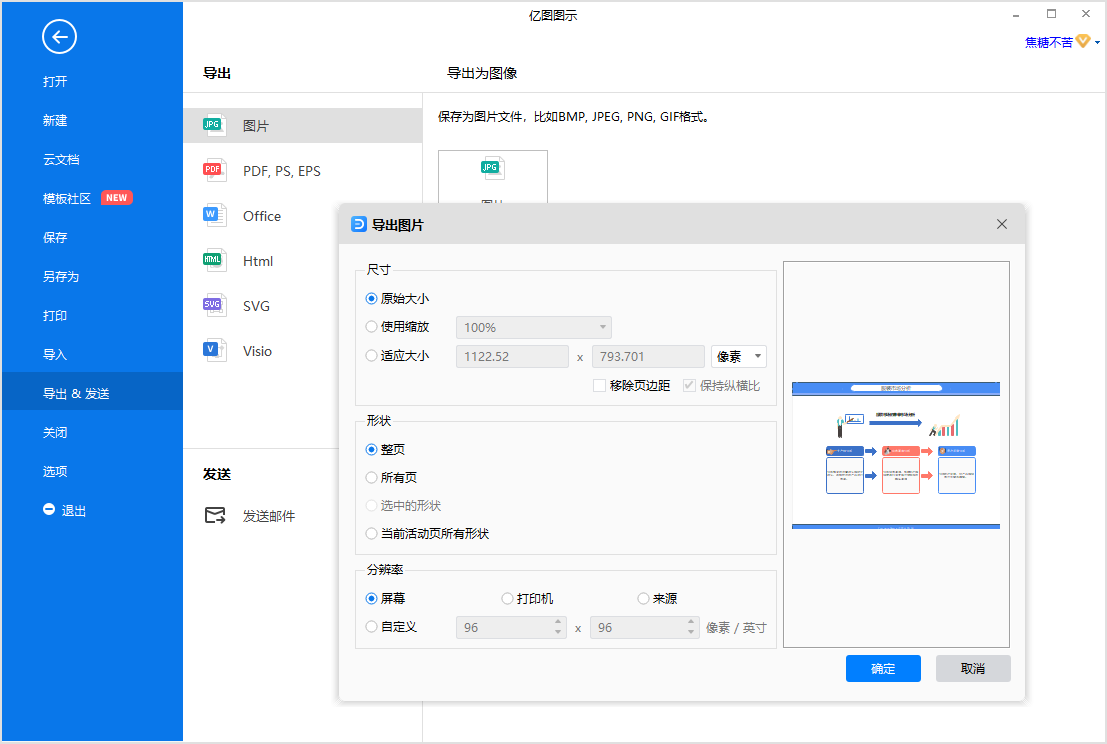
Task: Click the JPG image export icon in list
Action: pos(214,126)
